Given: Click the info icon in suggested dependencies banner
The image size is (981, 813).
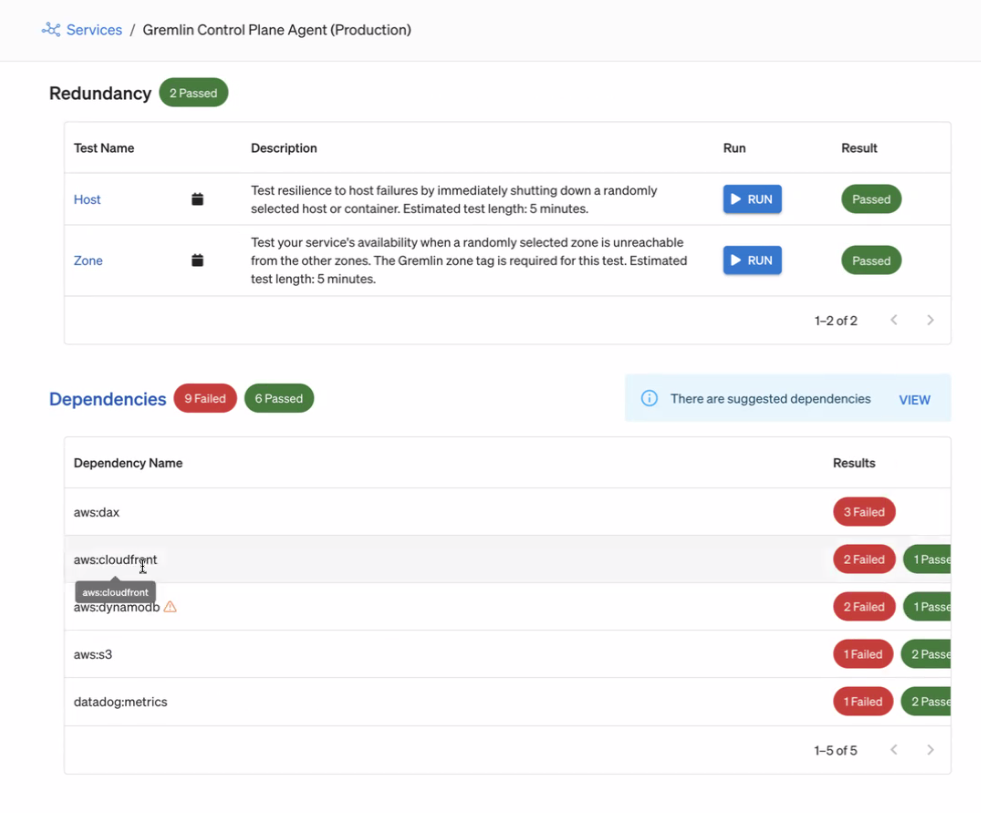Looking at the screenshot, I should [x=649, y=398].
